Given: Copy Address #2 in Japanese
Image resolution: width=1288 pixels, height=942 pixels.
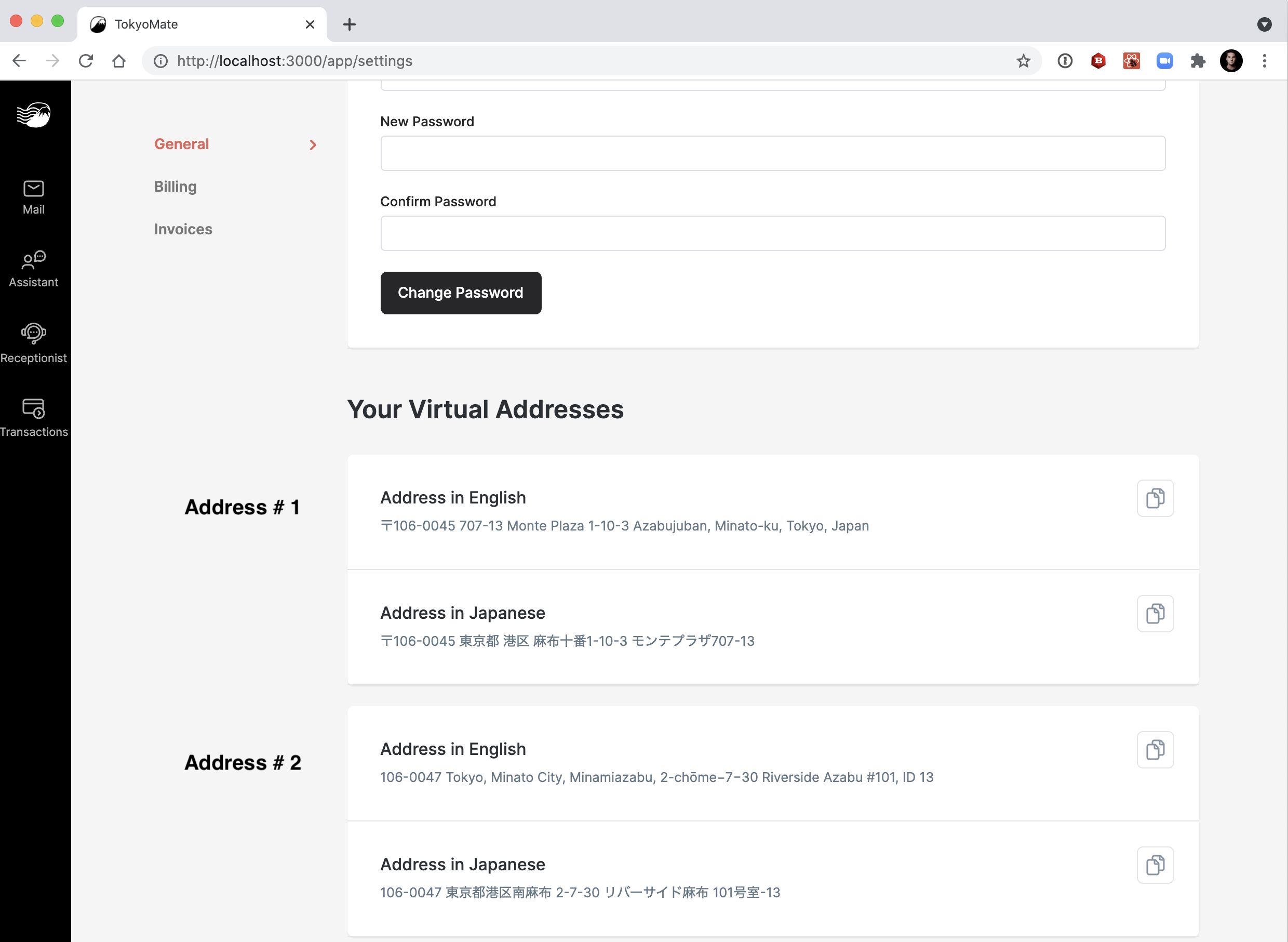Looking at the screenshot, I should (x=1155, y=865).
